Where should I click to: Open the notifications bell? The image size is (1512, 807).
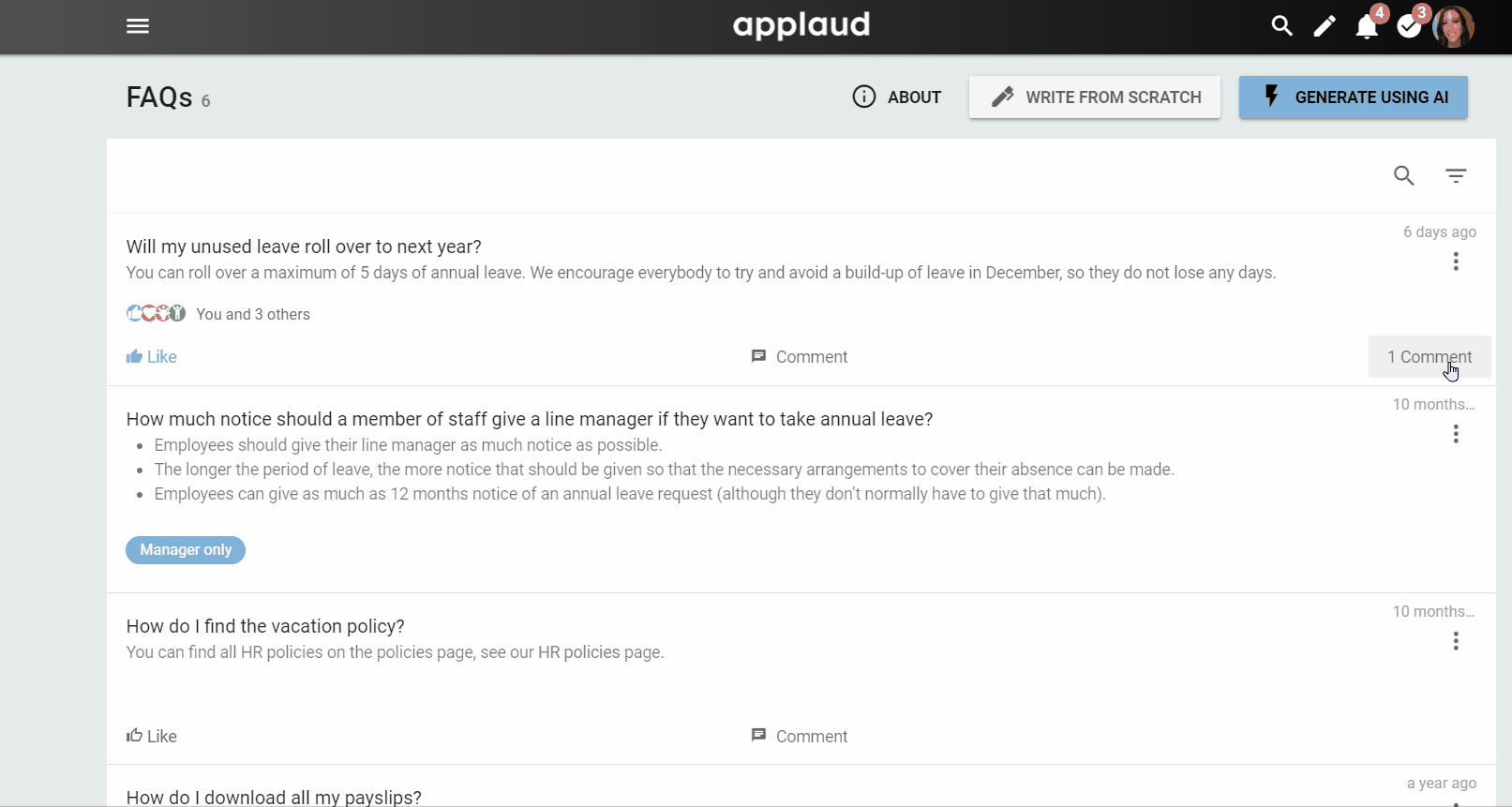click(1367, 26)
